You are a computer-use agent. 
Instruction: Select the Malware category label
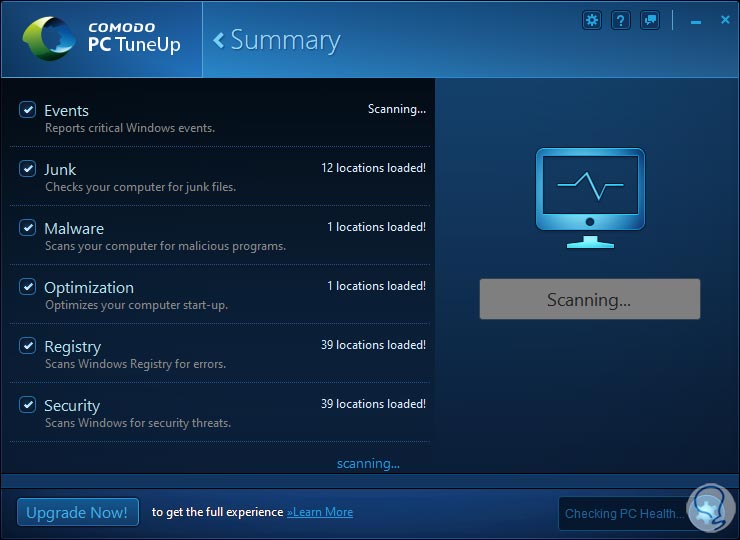(x=74, y=228)
